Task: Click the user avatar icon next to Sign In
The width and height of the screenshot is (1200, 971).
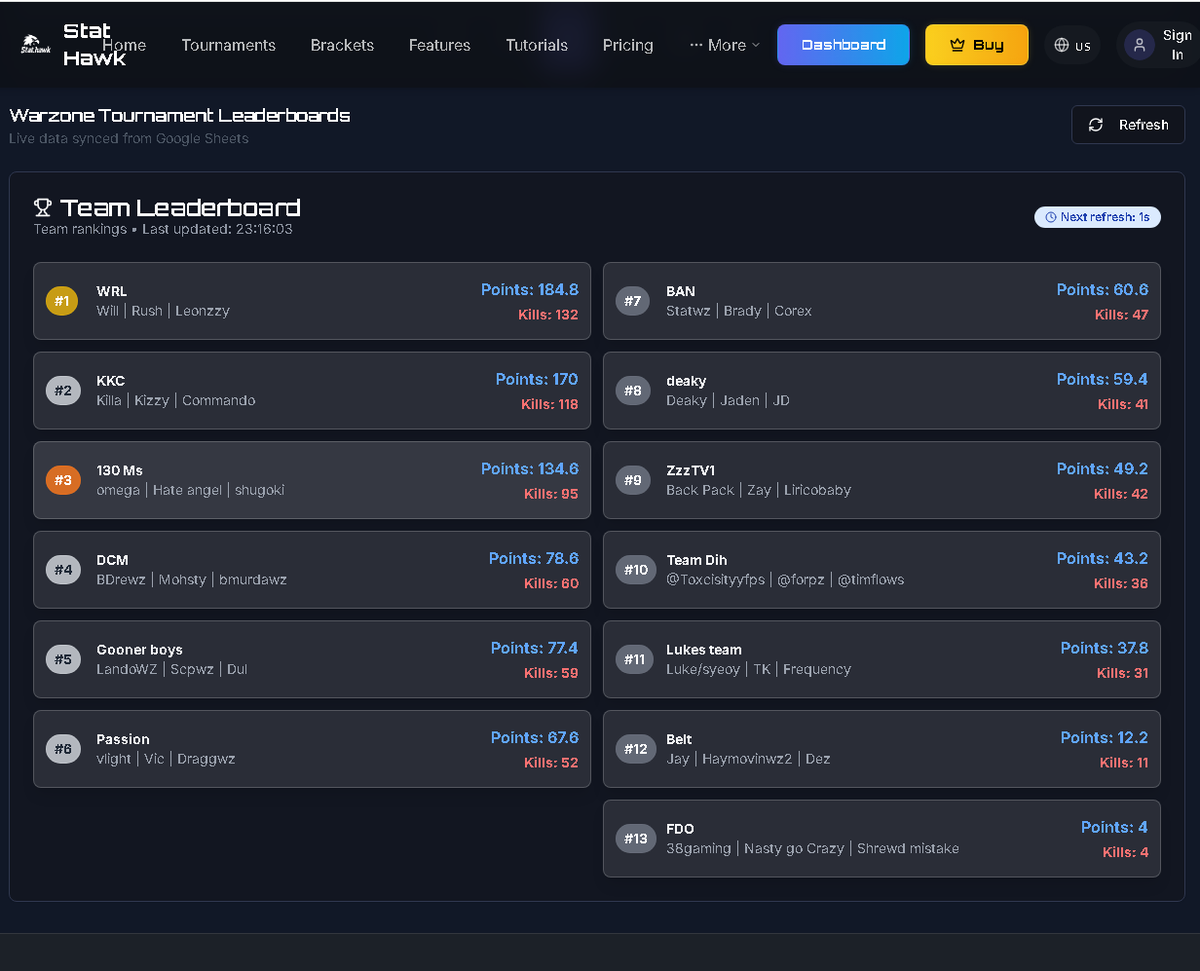Action: pyautogui.click(x=1139, y=45)
